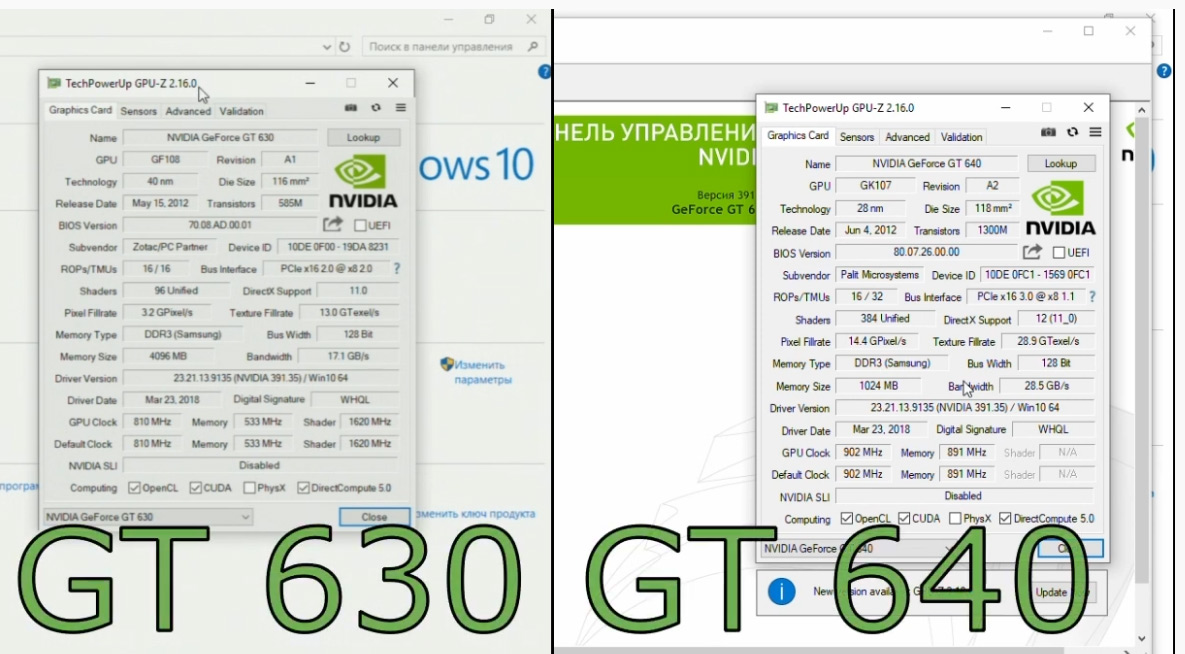Viewport: 1185px width, 654px height.
Task: Click screenshot camera icon in GT 640 GPU-Z window
Action: point(1047,132)
